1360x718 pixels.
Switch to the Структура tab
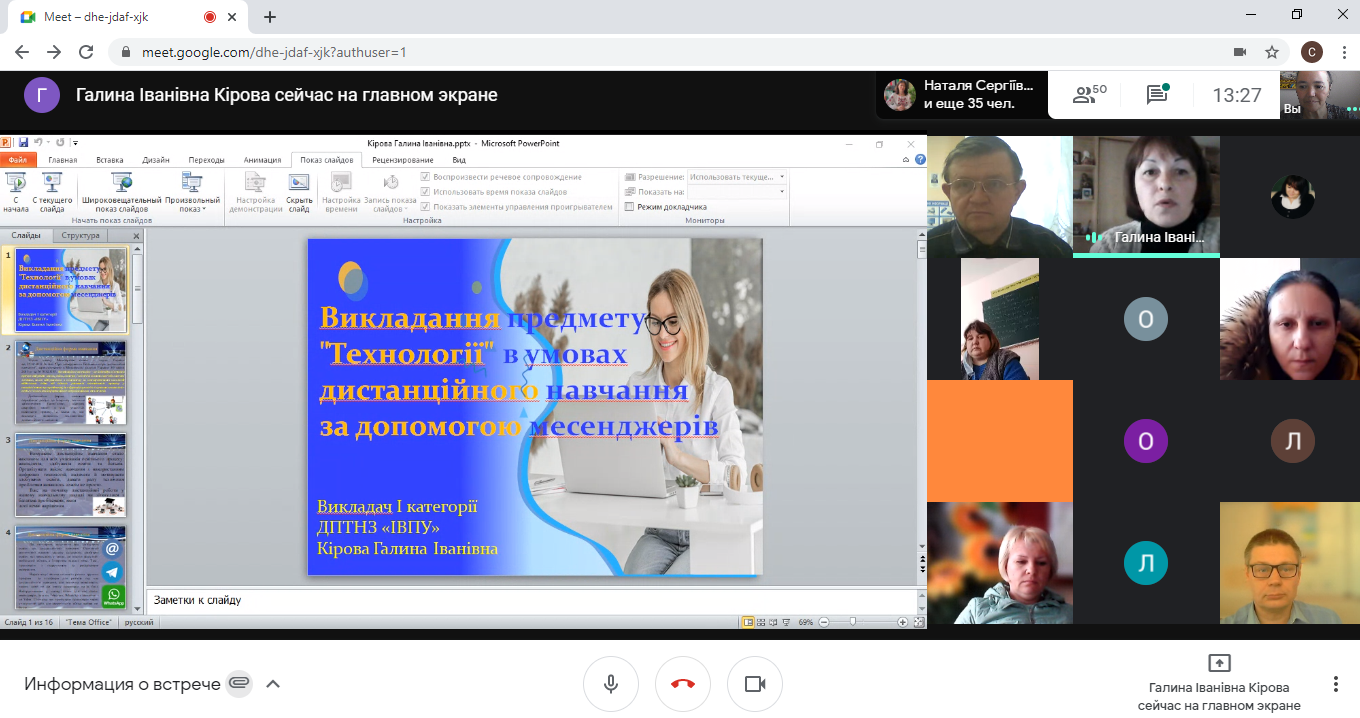pyautogui.click(x=80, y=236)
